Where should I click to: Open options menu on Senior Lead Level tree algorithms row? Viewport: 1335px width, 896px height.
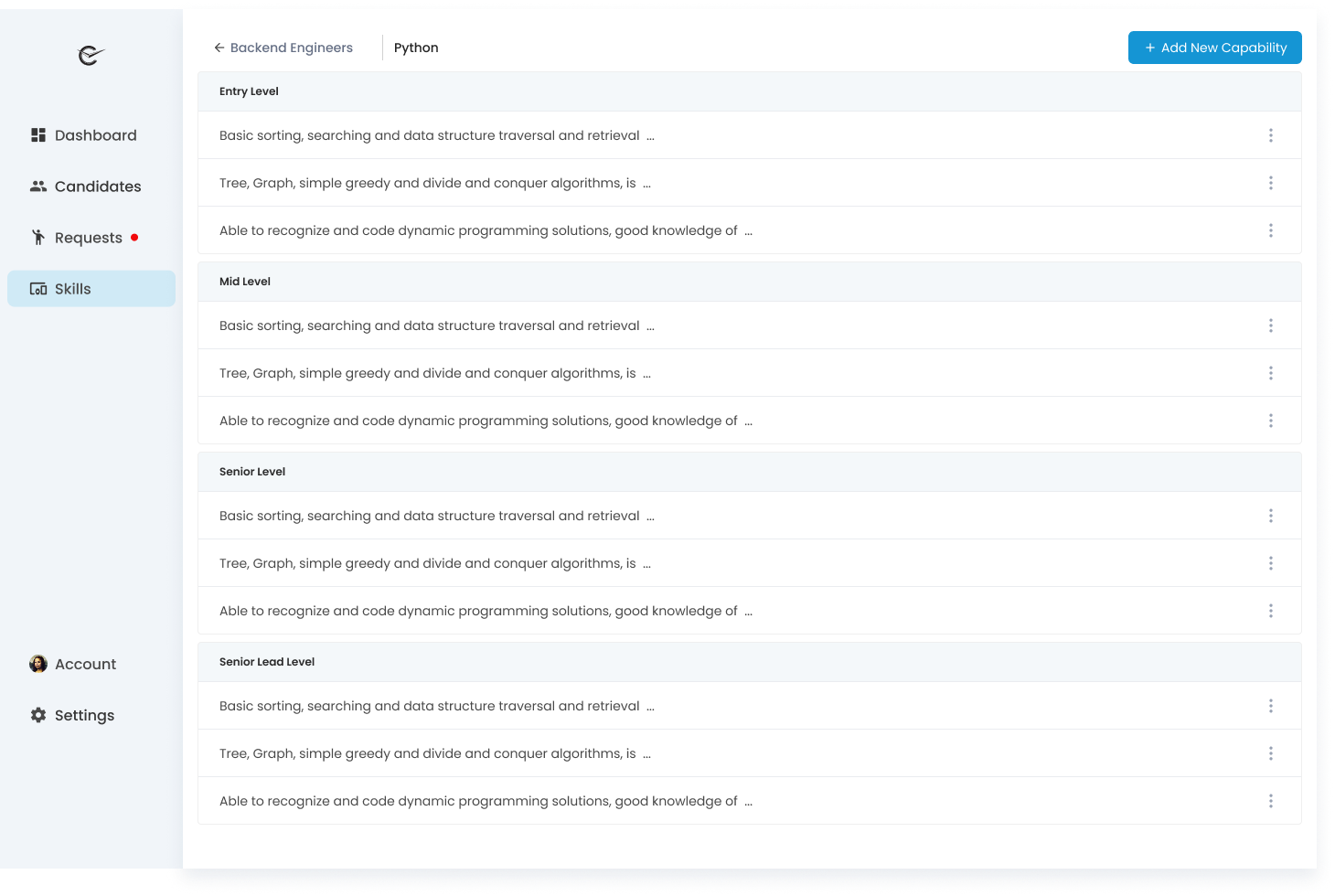coord(1271,753)
